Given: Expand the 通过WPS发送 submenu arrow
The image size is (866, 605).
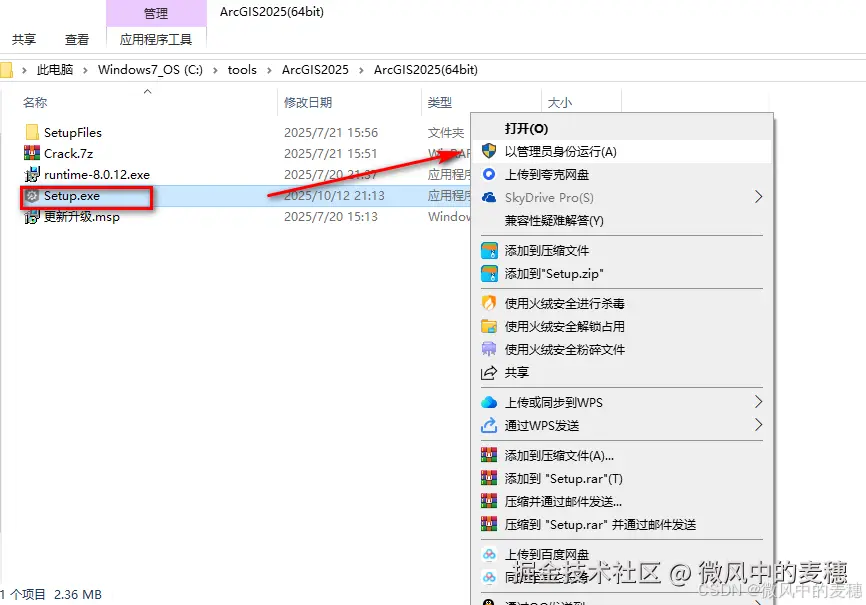Looking at the screenshot, I should click(758, 424).
